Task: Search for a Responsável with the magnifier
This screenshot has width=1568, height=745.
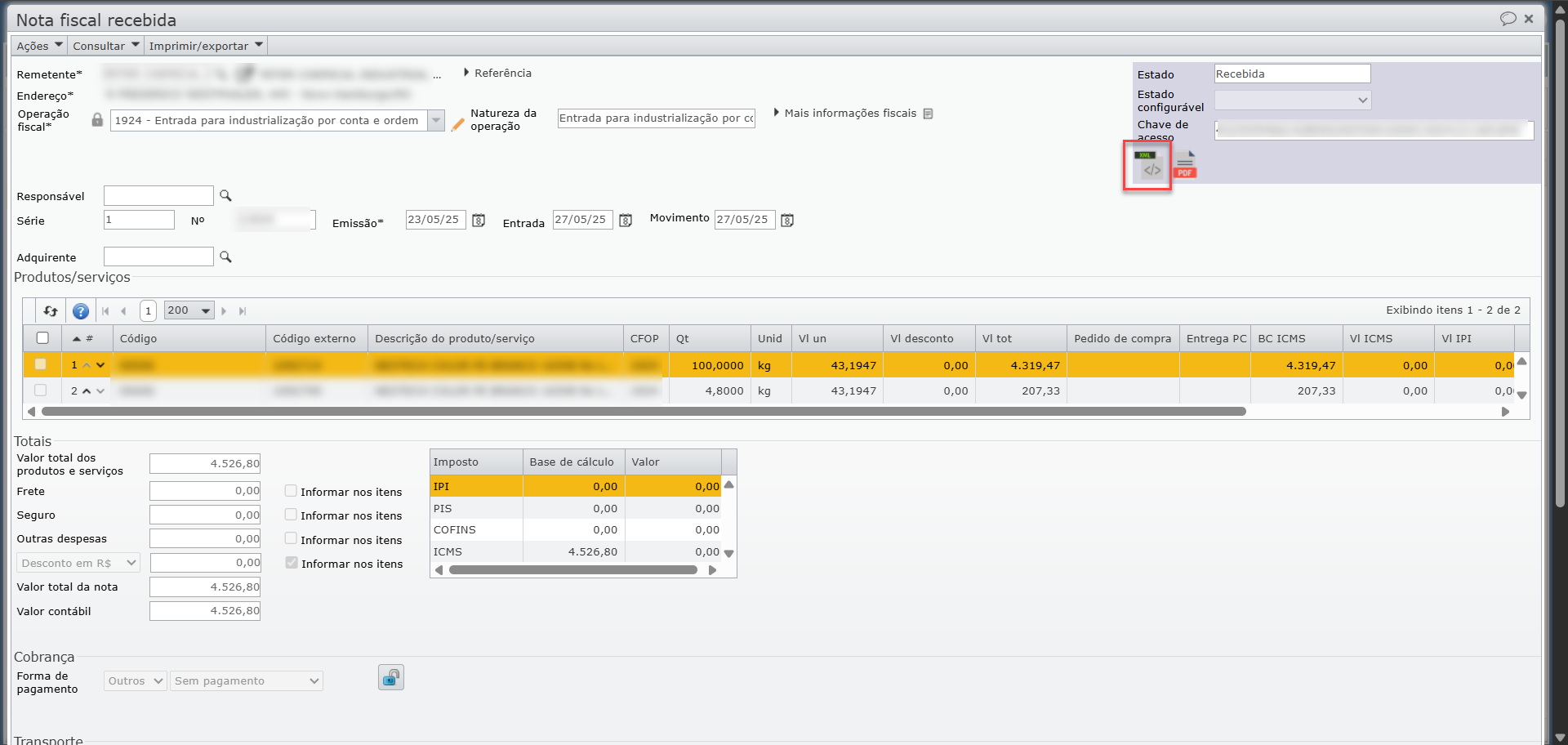Action: 225,196
